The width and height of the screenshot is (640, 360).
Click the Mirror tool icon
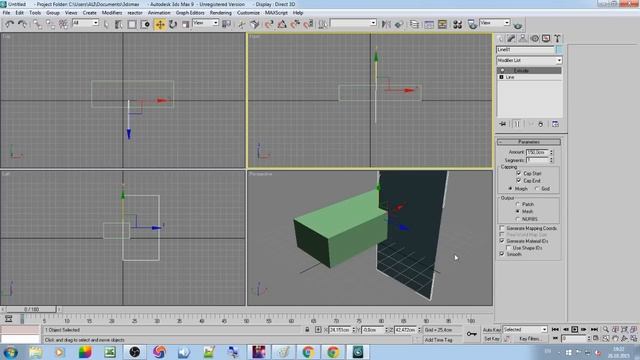point(386,24)
